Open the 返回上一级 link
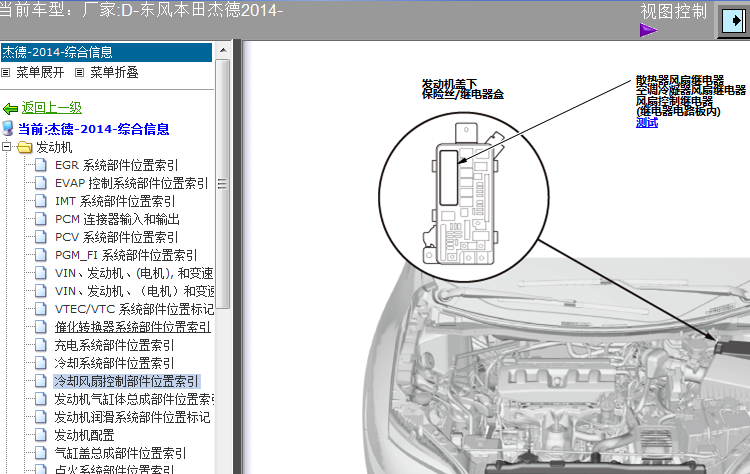The image size is (750, 474). coord(52,108)
